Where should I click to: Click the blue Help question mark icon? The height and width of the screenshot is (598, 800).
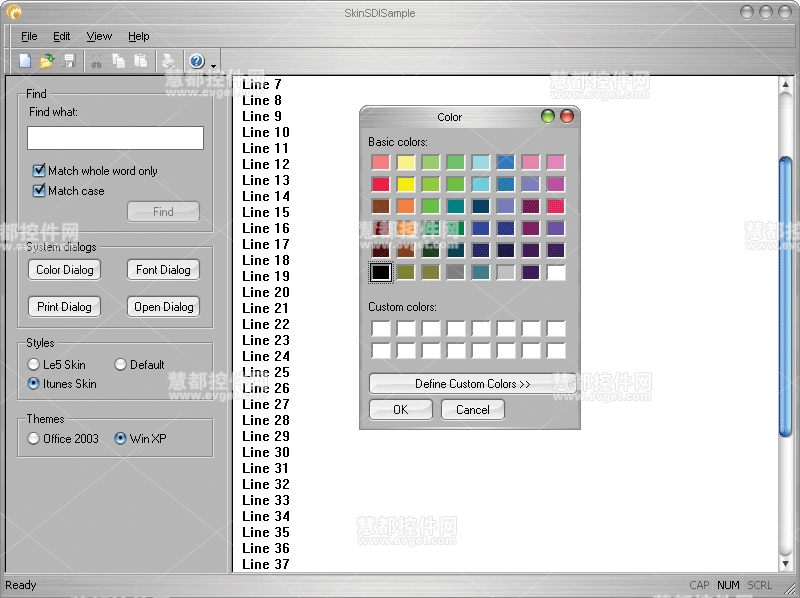pyautogui.click(x=197, y=61)
